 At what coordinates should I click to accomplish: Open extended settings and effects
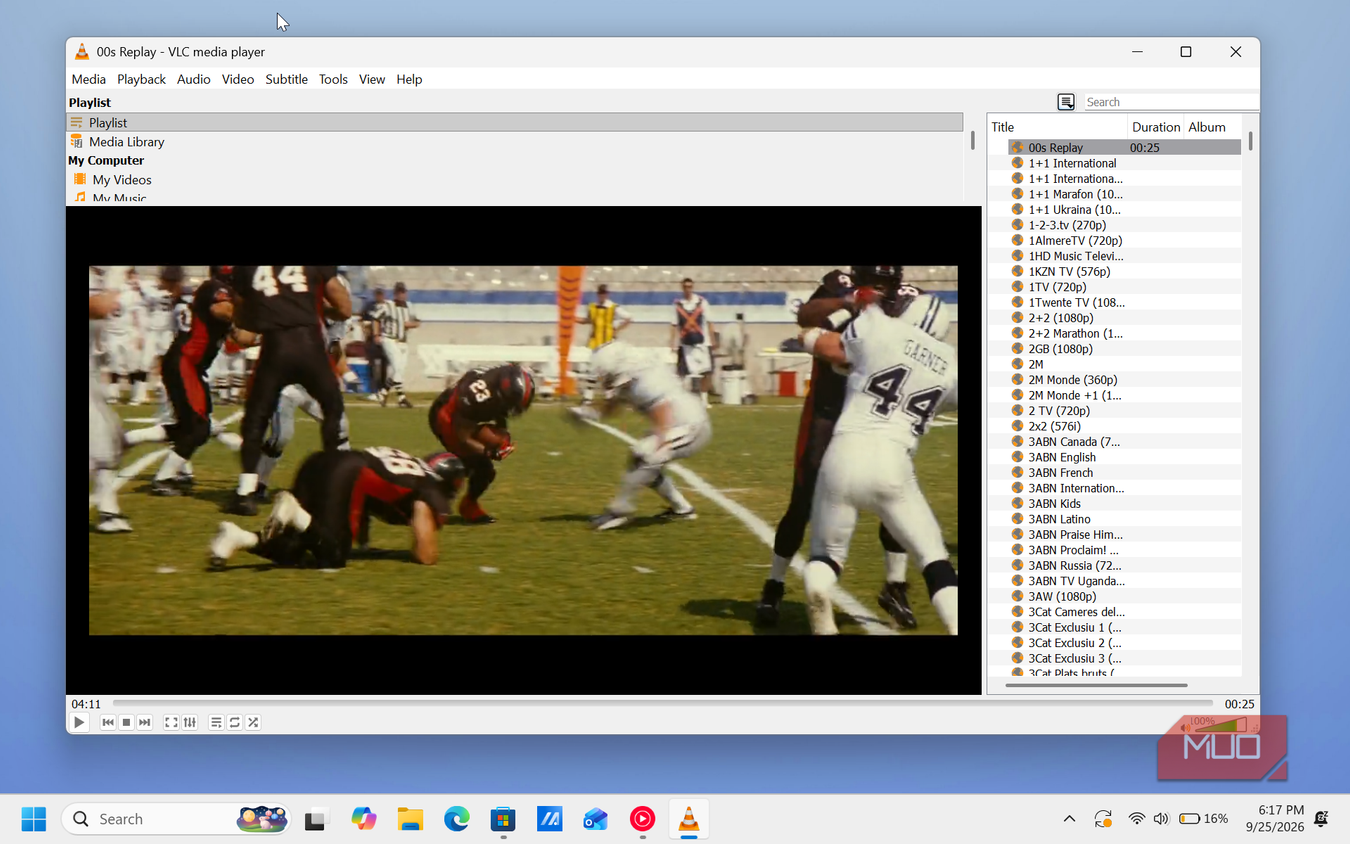pyautogui.click(x=190, y=722)
